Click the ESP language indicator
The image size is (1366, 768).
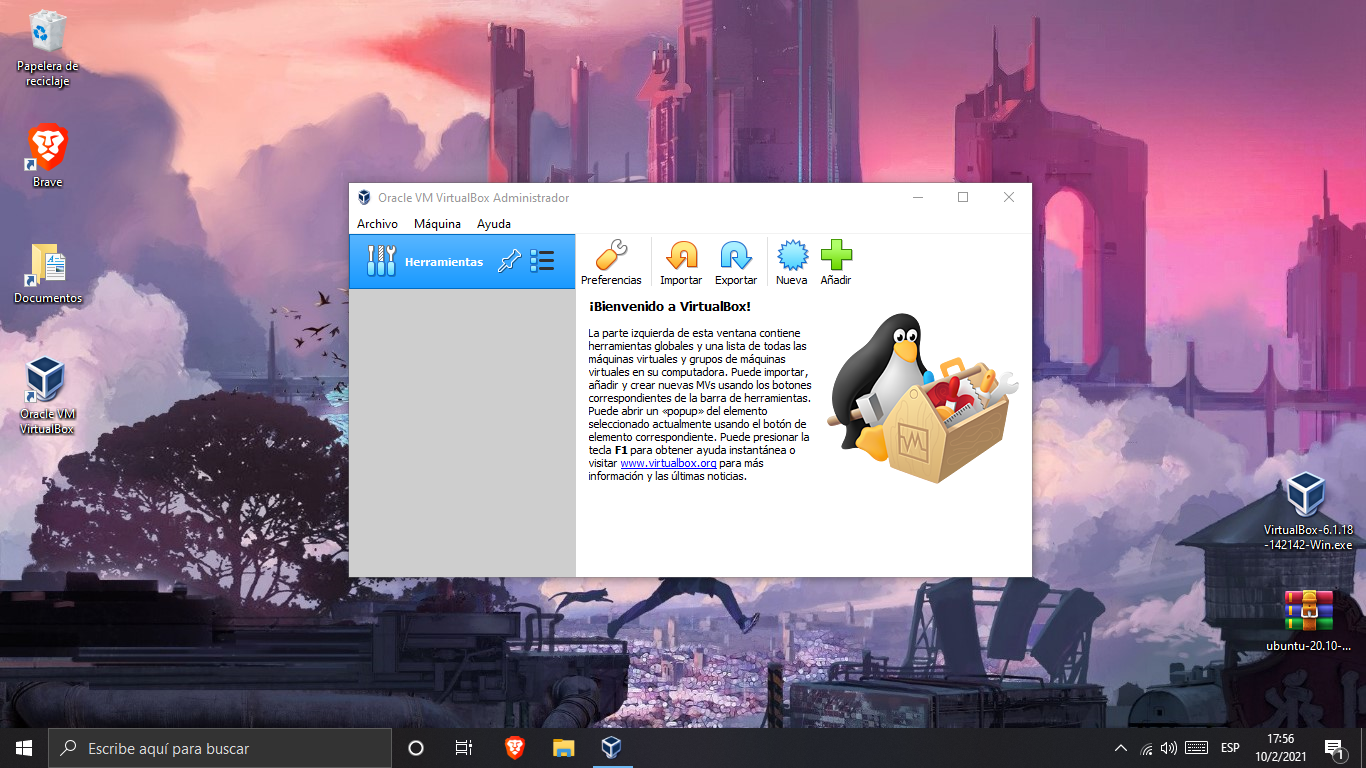[x=1230, y=748]
